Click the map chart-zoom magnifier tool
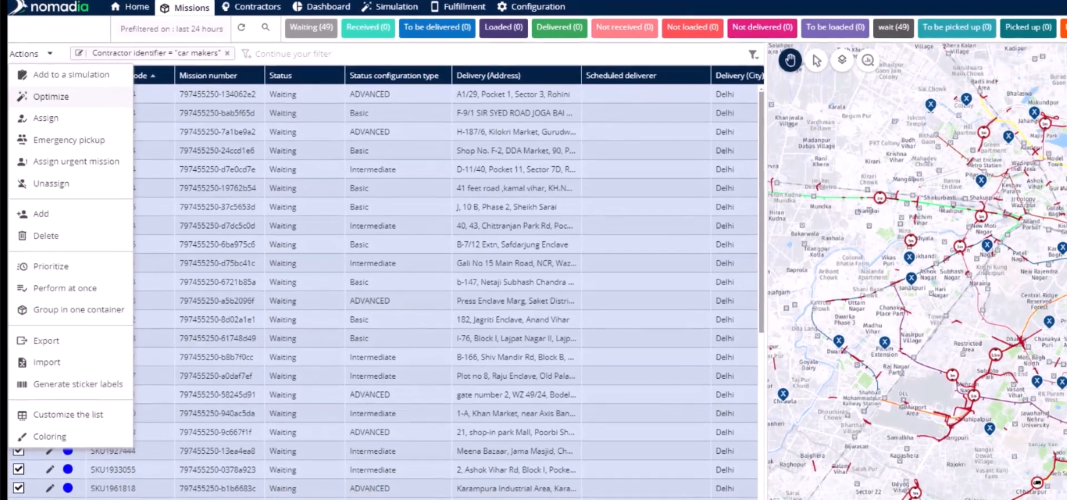This screenshot has width=1067, height=500. [x=868, y=60]
